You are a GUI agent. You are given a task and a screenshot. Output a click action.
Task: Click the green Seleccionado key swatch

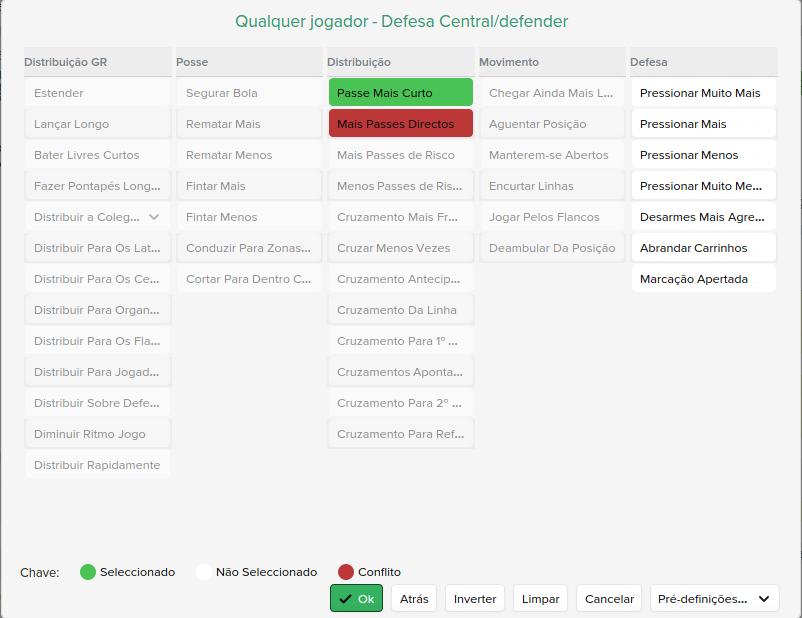(88, 572)
